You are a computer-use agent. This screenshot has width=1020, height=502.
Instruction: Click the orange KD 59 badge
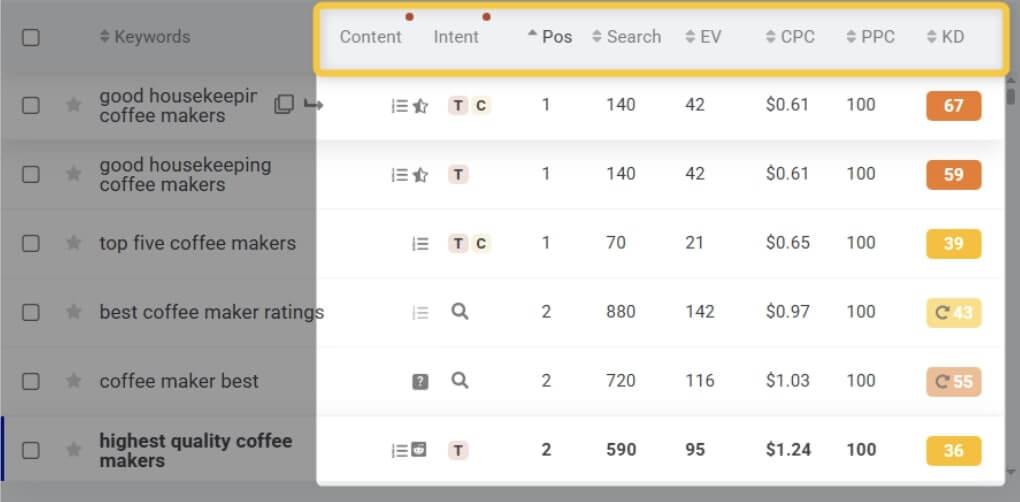coord(954,175)
